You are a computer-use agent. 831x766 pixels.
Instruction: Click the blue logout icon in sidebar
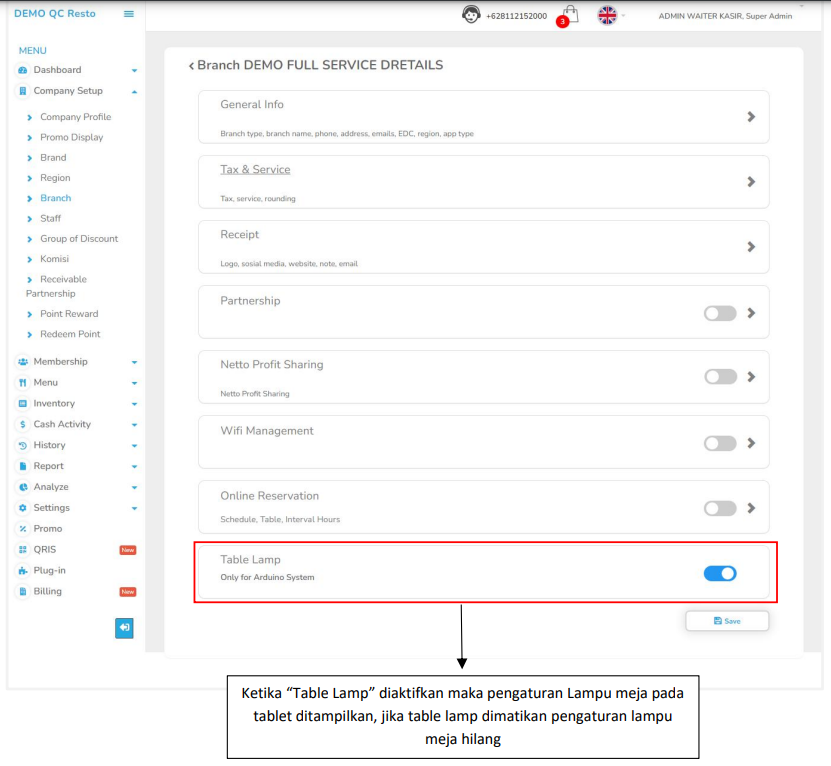(x=124, y=628)
